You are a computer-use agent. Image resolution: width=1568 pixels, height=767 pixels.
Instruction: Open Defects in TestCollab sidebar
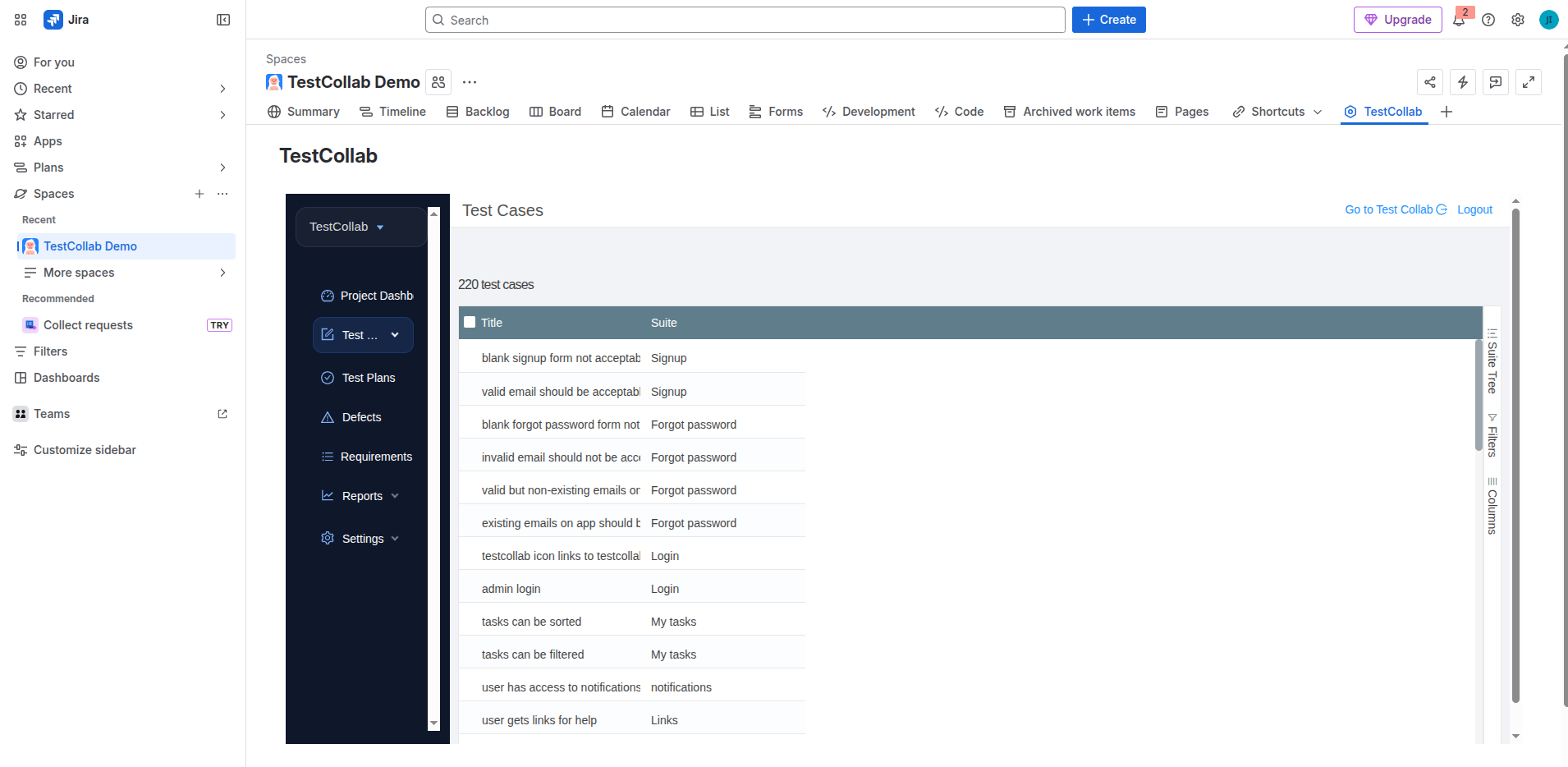click(351, 417)
